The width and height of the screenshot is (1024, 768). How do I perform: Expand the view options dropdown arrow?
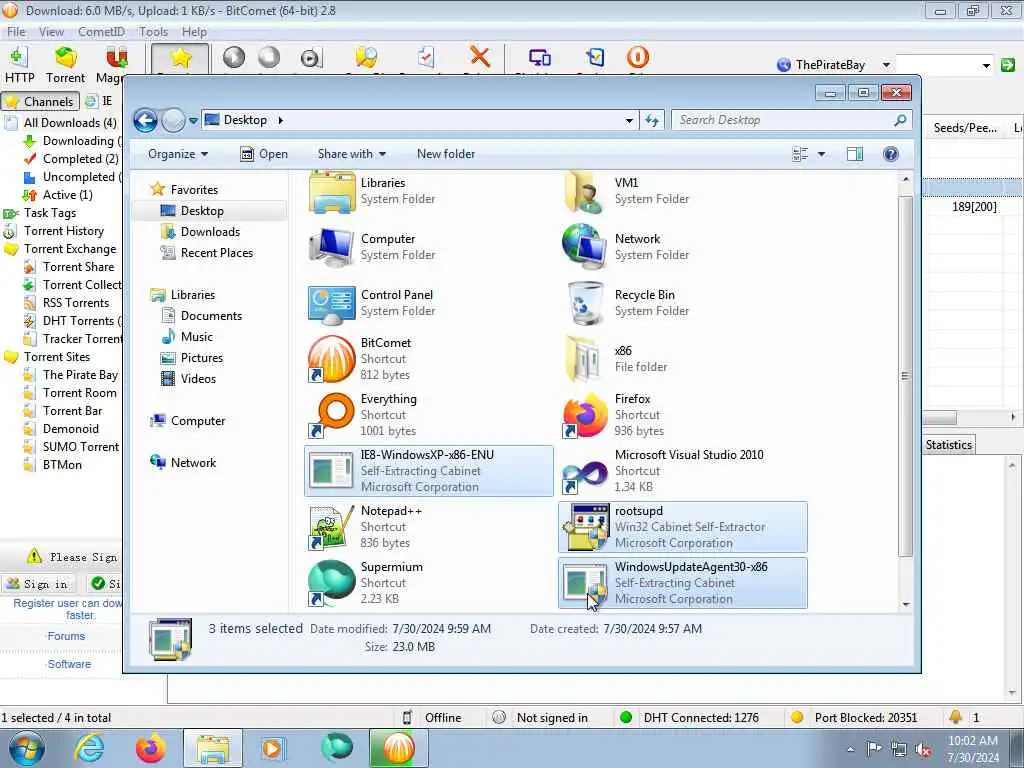[822, 154]
